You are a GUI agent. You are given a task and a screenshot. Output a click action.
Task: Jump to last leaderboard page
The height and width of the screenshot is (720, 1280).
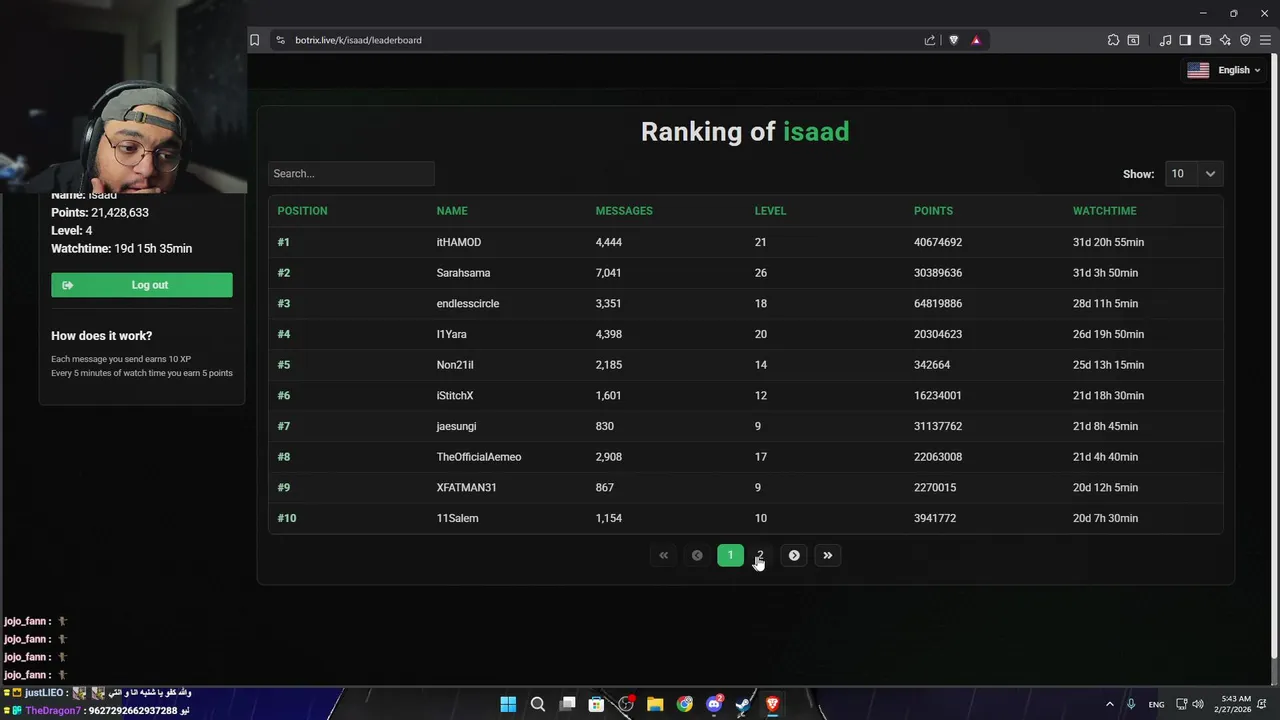(827, 555)
